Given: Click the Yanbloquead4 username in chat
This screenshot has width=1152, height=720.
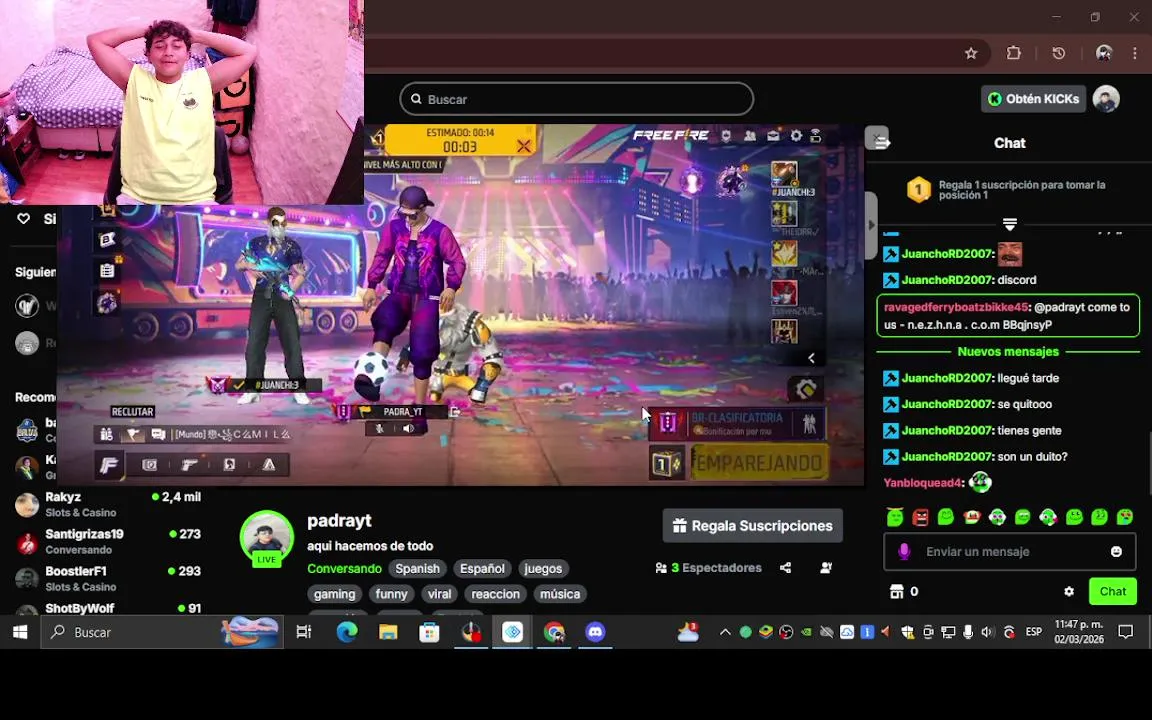Looking at the screenshot, I should (923, 483).
